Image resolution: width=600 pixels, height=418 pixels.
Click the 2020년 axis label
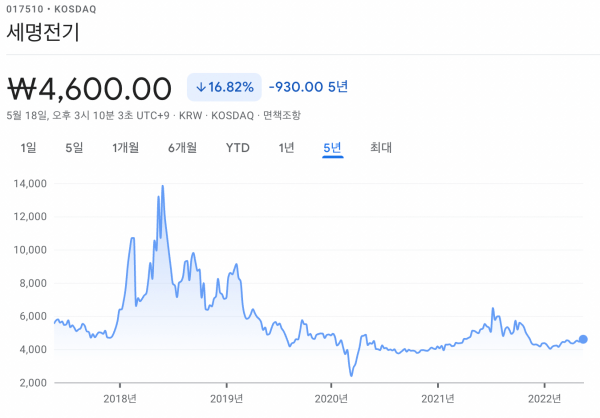(331, 399)
